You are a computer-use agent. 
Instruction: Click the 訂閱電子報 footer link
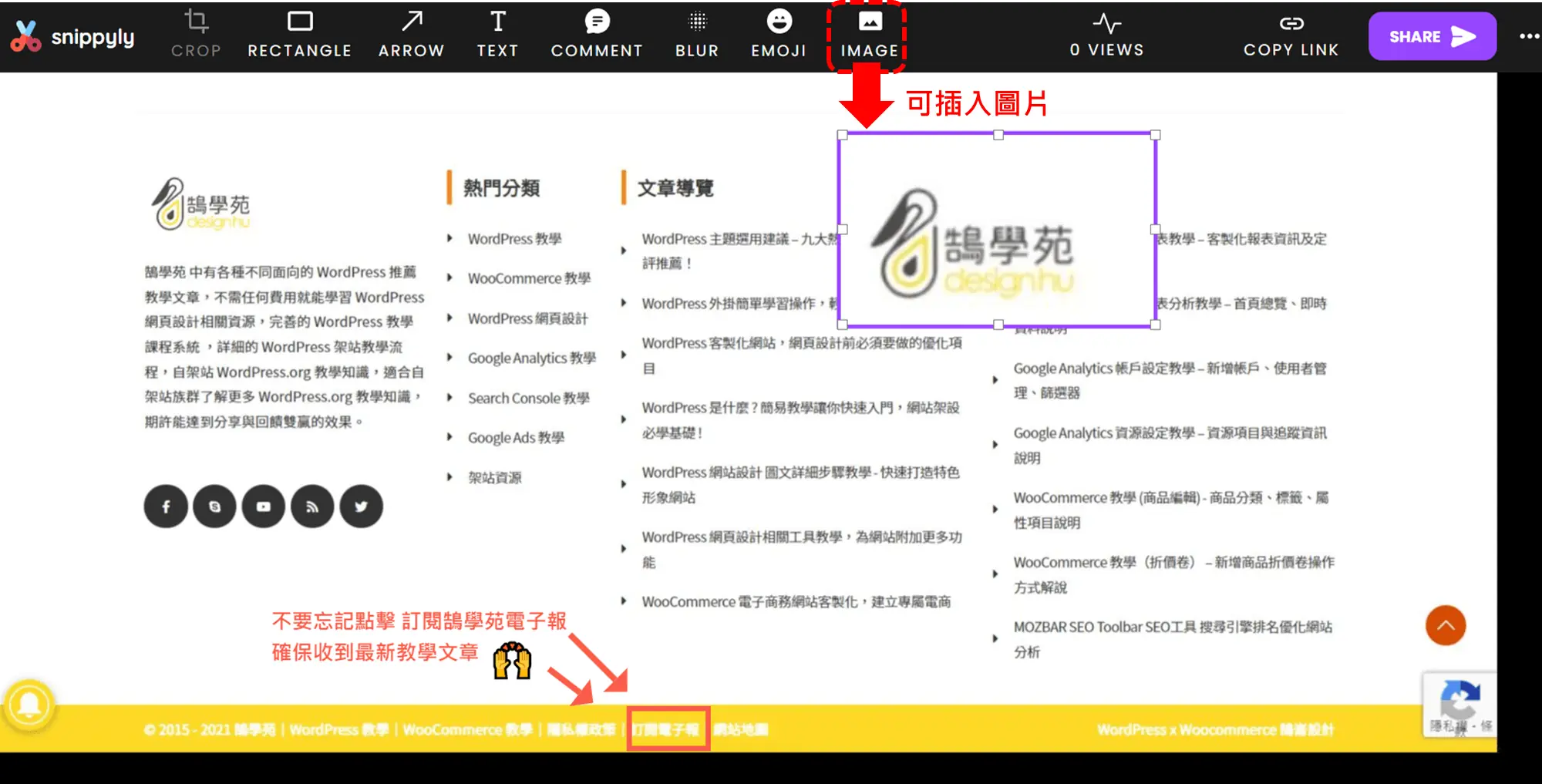tap(666, 729)
